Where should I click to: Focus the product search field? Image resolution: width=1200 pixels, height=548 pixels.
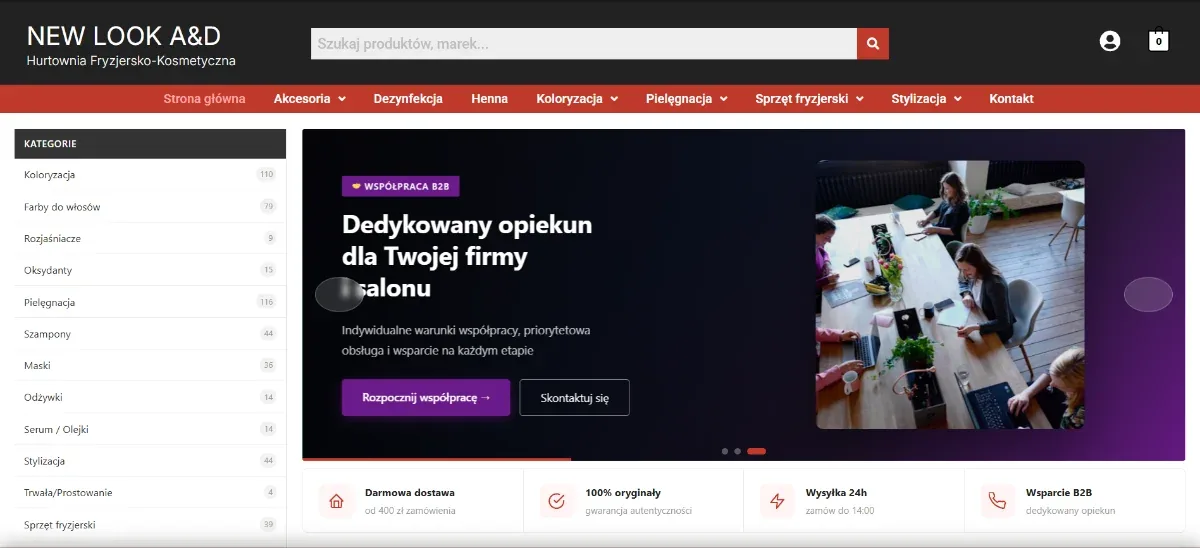(584, 44)
